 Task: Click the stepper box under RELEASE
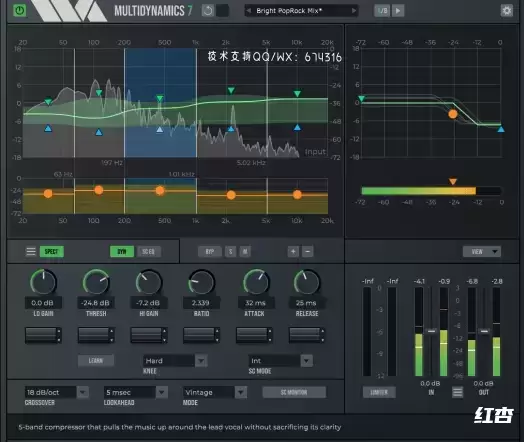pyautogui.click(x=307, y=335)
